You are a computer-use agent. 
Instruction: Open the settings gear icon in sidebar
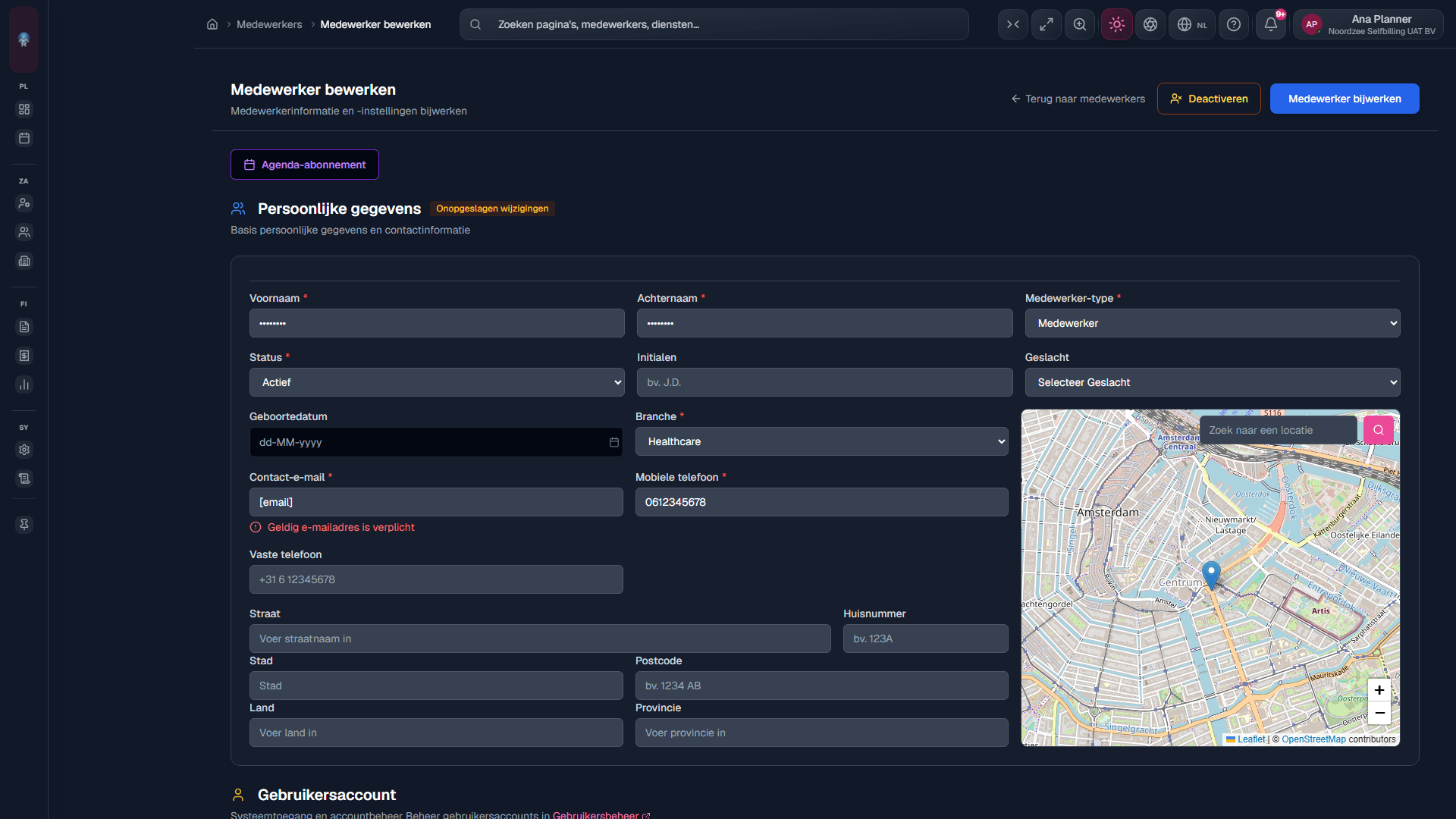24,450
